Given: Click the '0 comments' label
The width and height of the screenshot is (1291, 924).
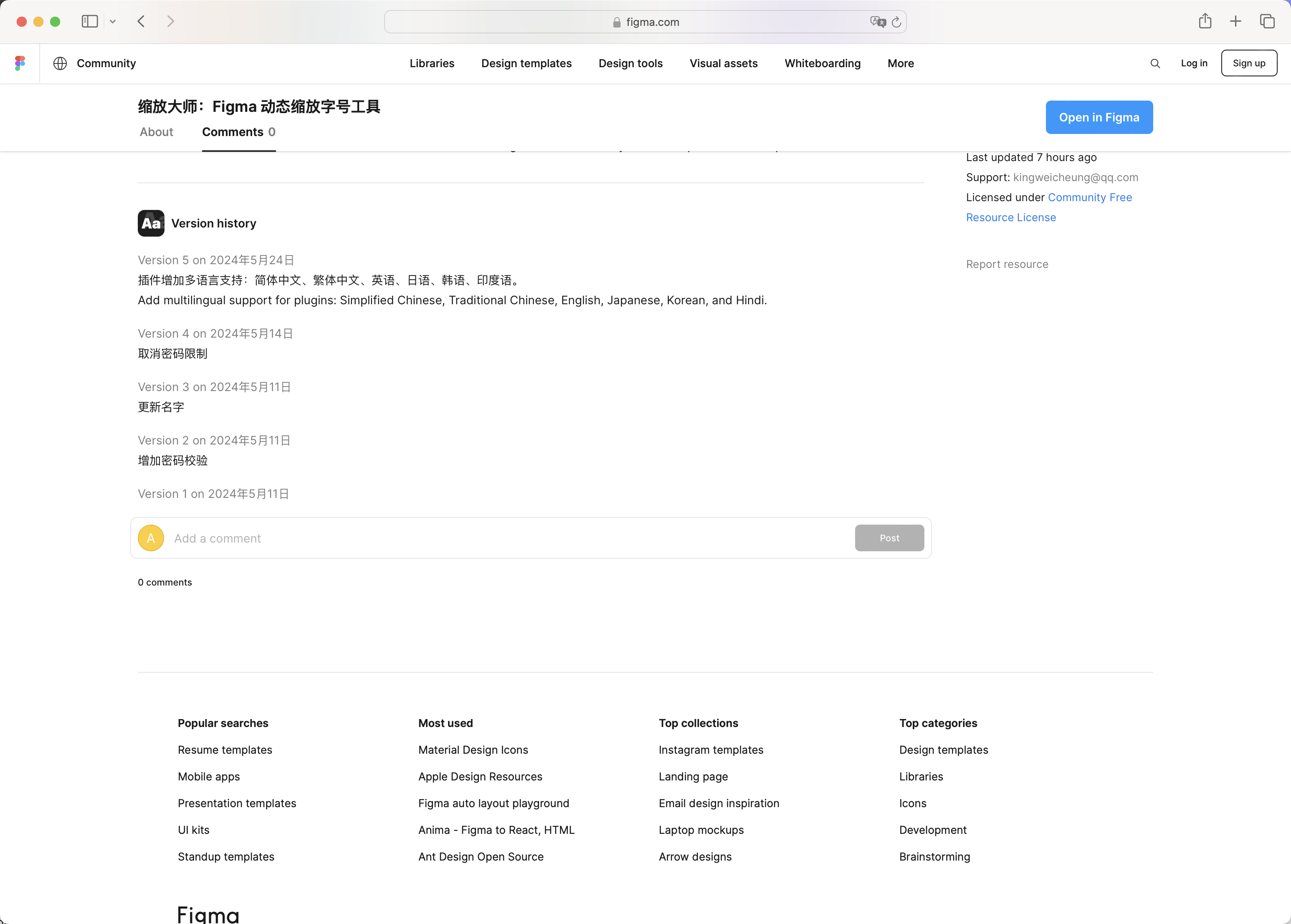Looking at the screenshot, I should tap(165, 582).
